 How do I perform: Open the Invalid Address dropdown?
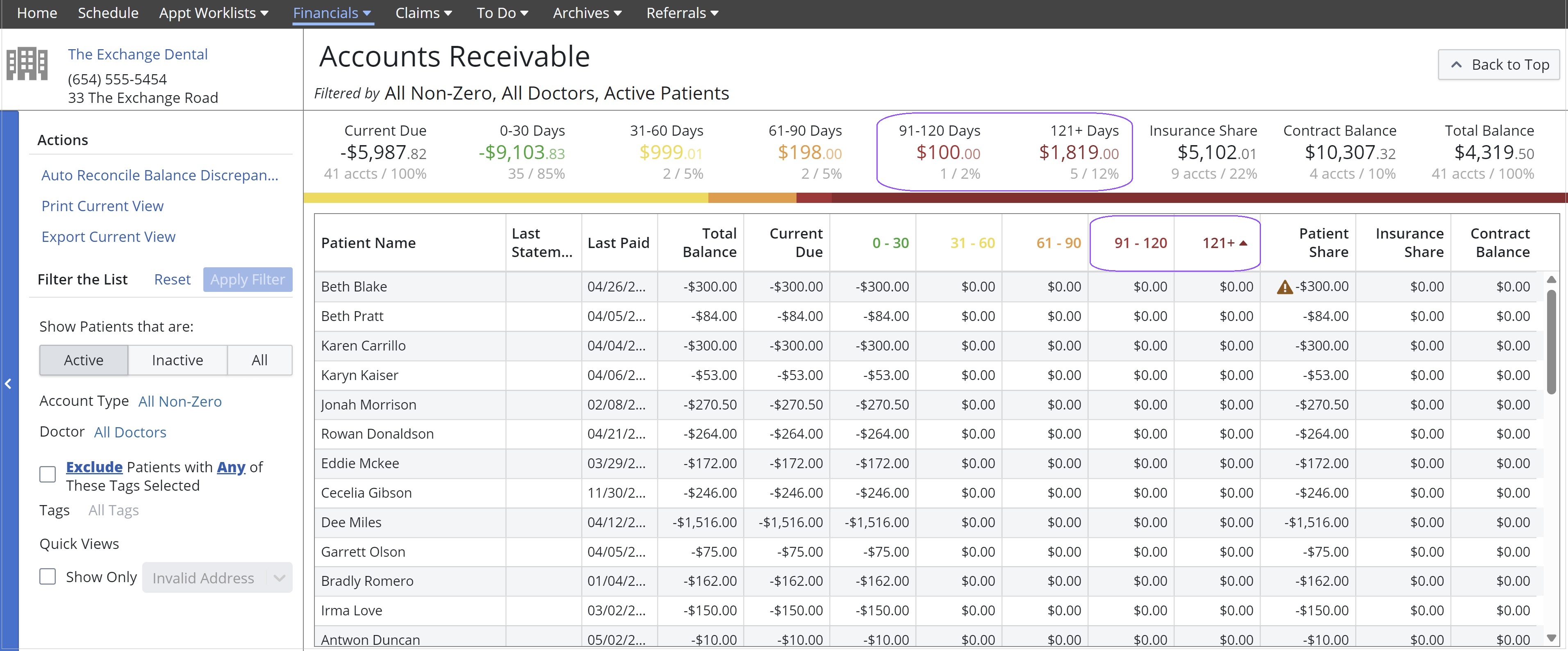(x=217, y=577)
